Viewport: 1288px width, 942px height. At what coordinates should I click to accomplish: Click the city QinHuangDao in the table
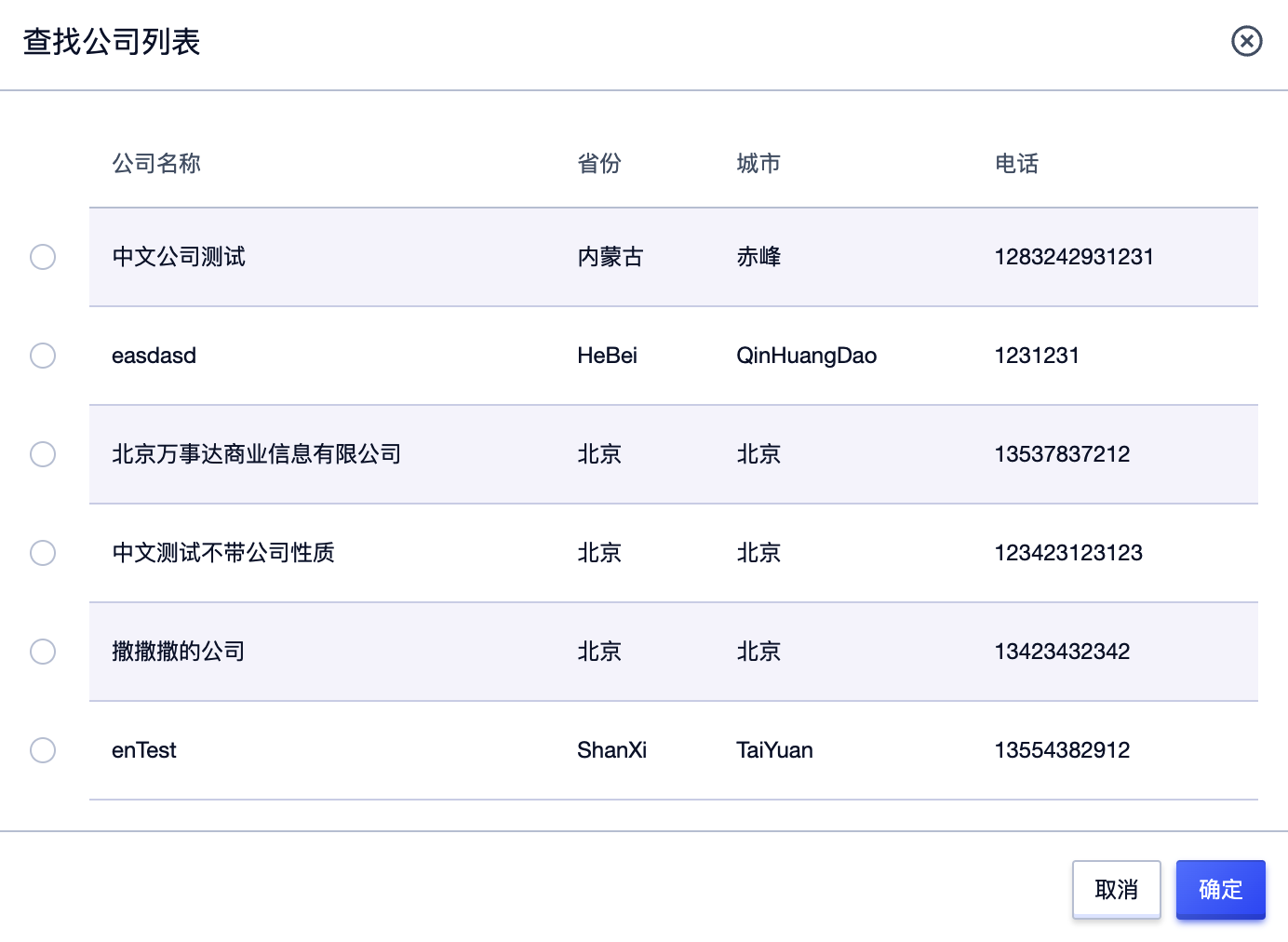[x=807, y=356]
